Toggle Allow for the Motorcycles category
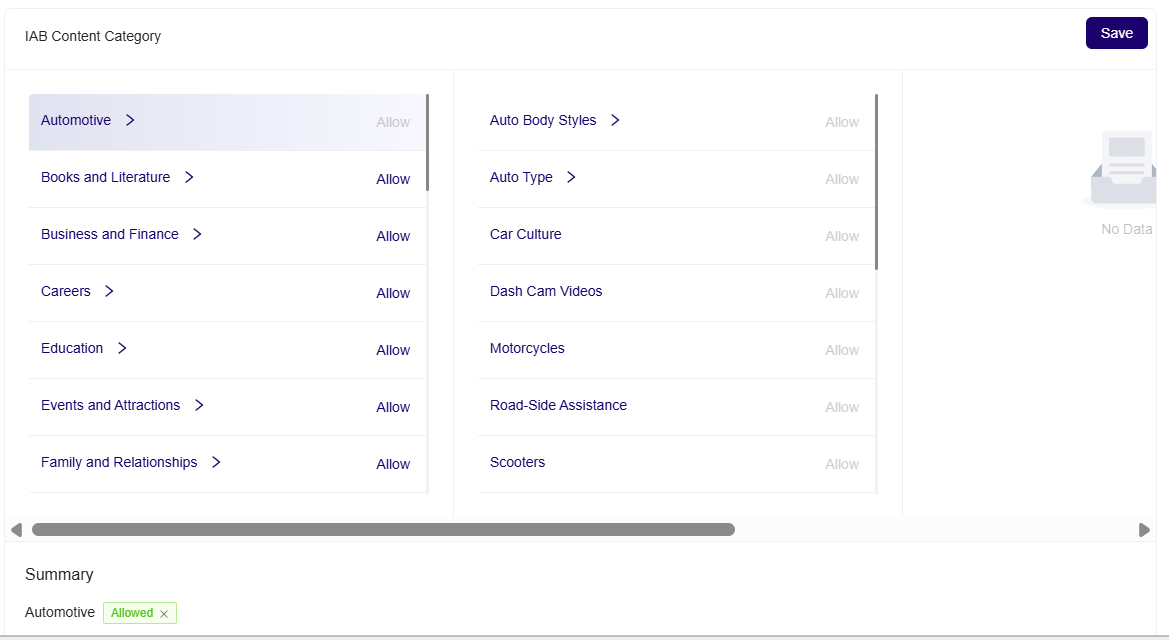This screenshot has width=1169, height=640. [842, 350]
